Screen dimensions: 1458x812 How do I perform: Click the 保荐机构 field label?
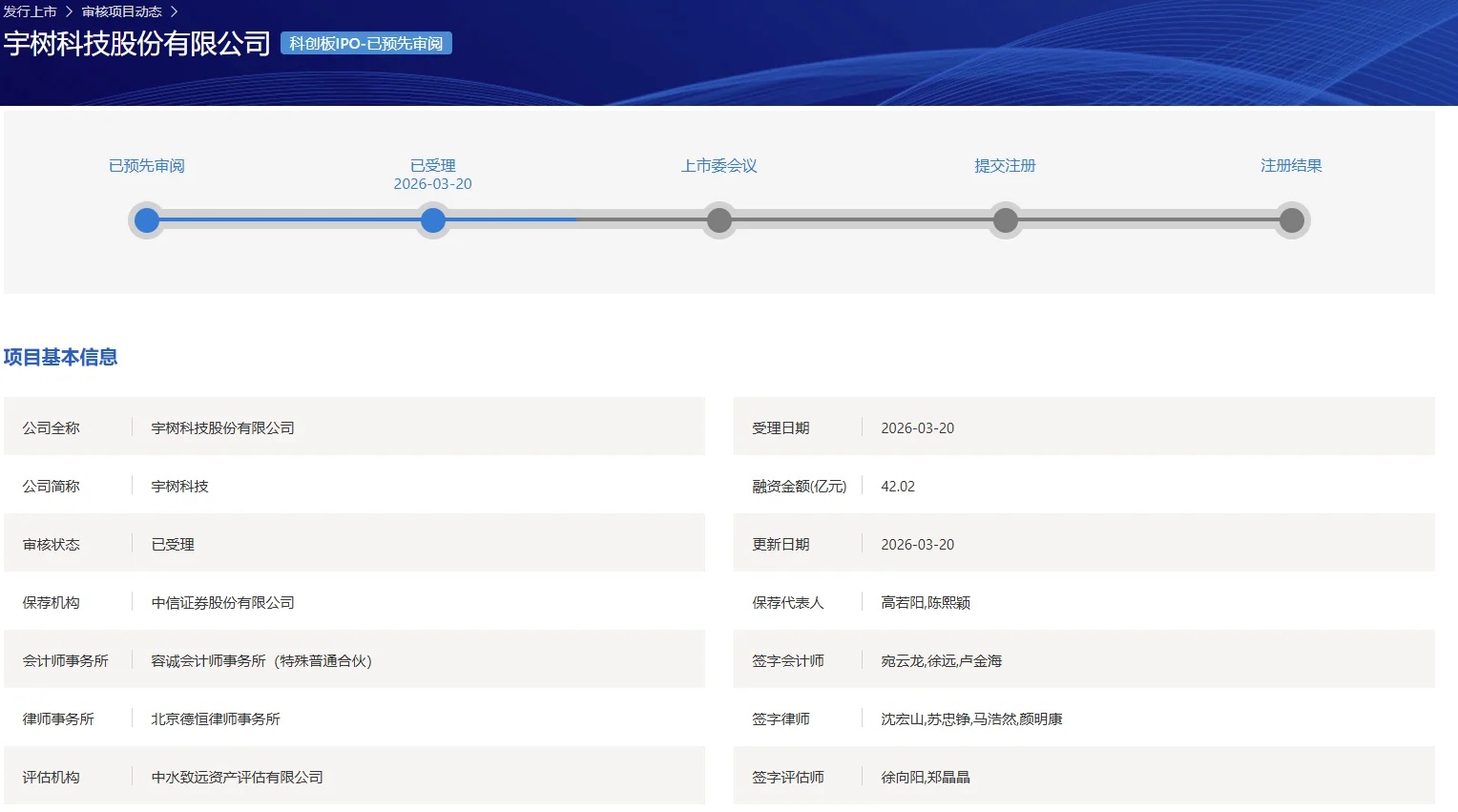[52, 603]
